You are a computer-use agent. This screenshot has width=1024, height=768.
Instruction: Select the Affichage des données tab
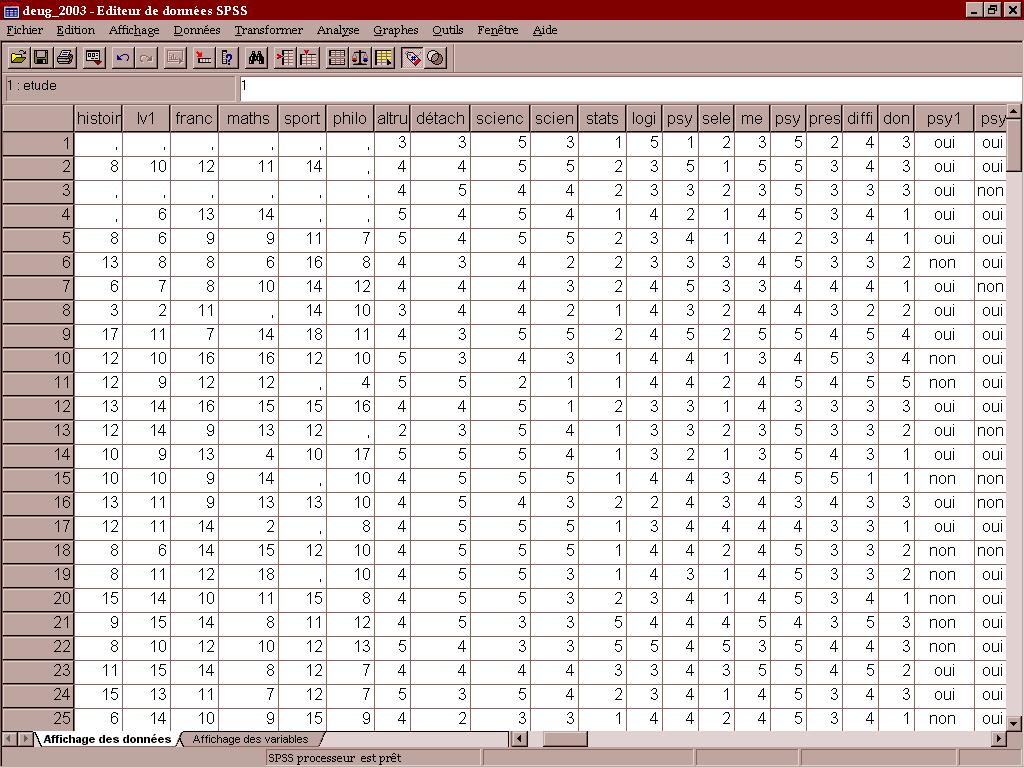coord(107,739)
